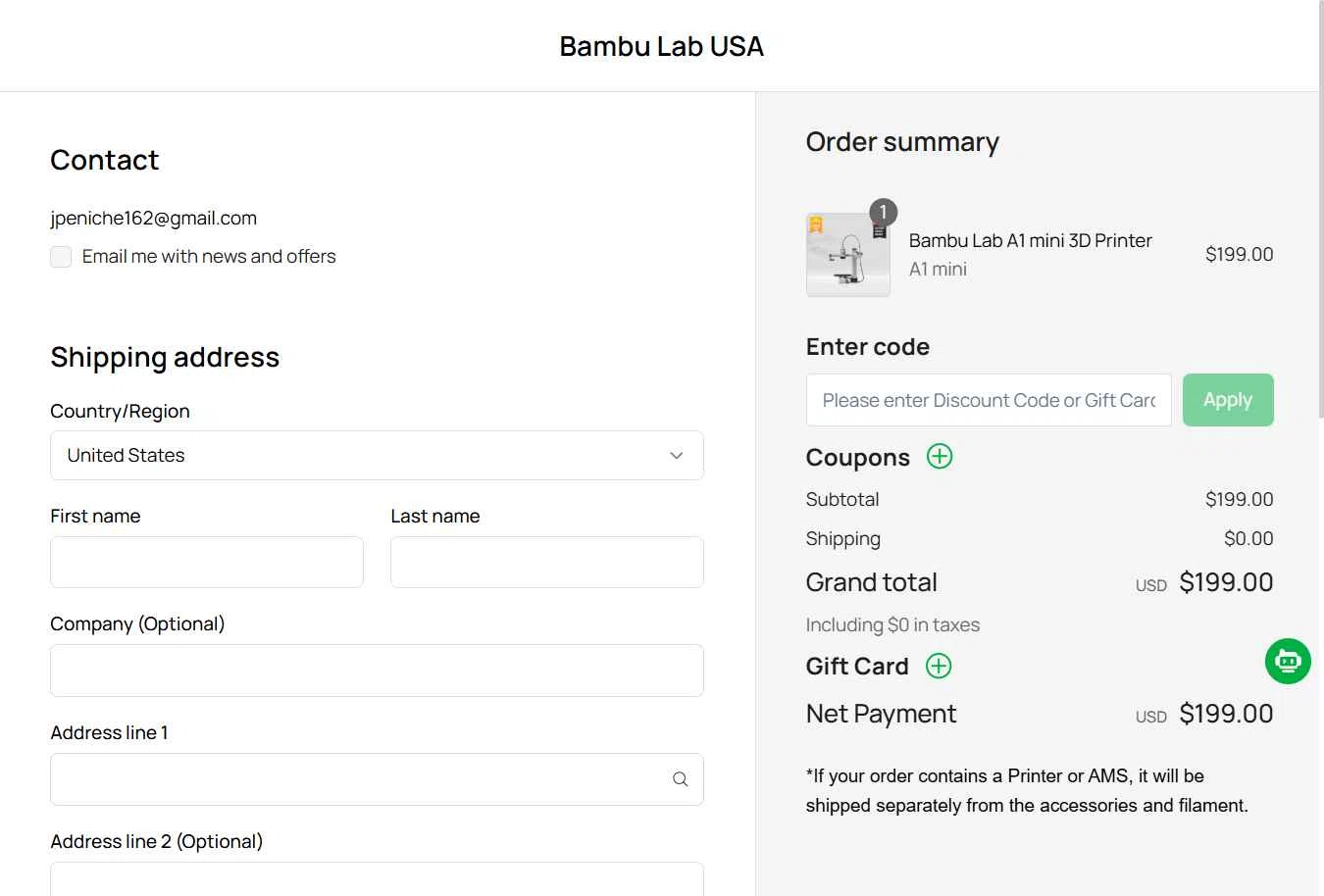Select the Address line 2 input box

[377, 879]
